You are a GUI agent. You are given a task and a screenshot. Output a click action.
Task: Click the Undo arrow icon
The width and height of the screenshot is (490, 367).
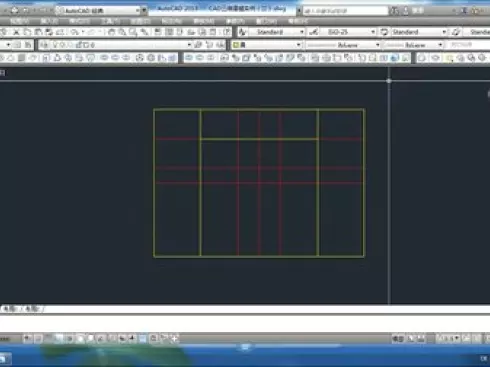(75, 32)
